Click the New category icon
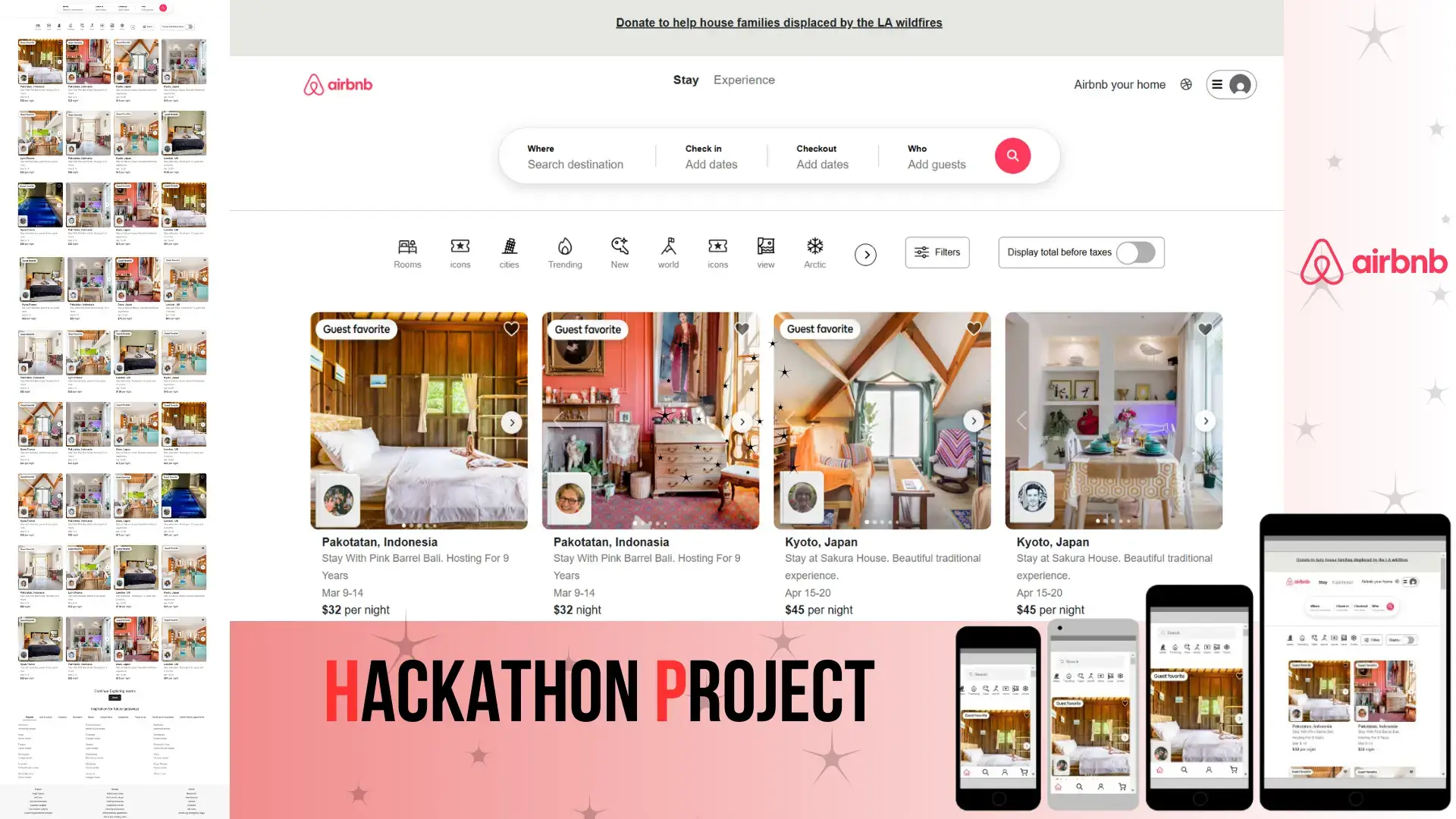The image size is (1456, 819). point(619,252)
